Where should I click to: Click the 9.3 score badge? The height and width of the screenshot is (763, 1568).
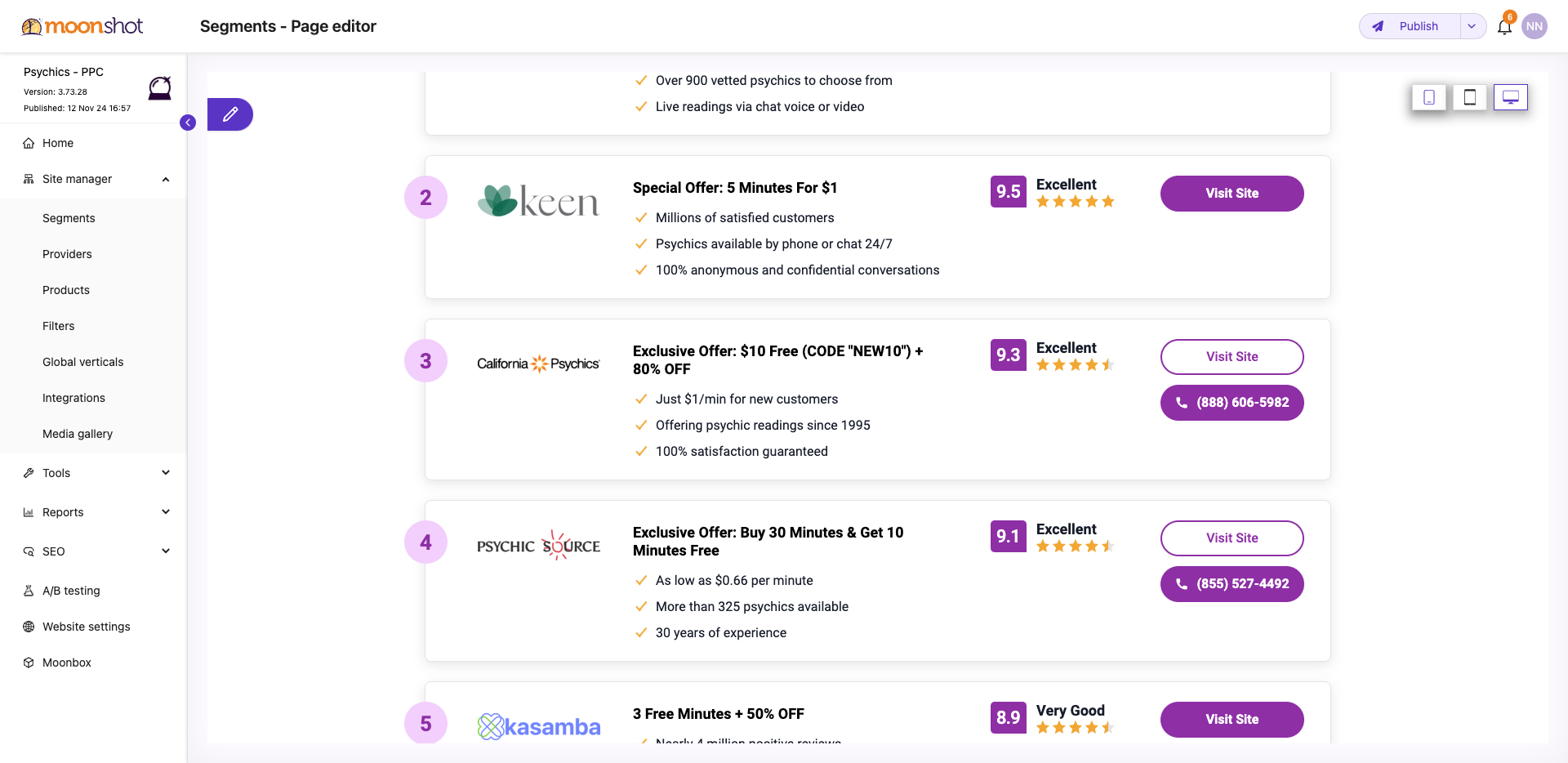[1009, 355]
